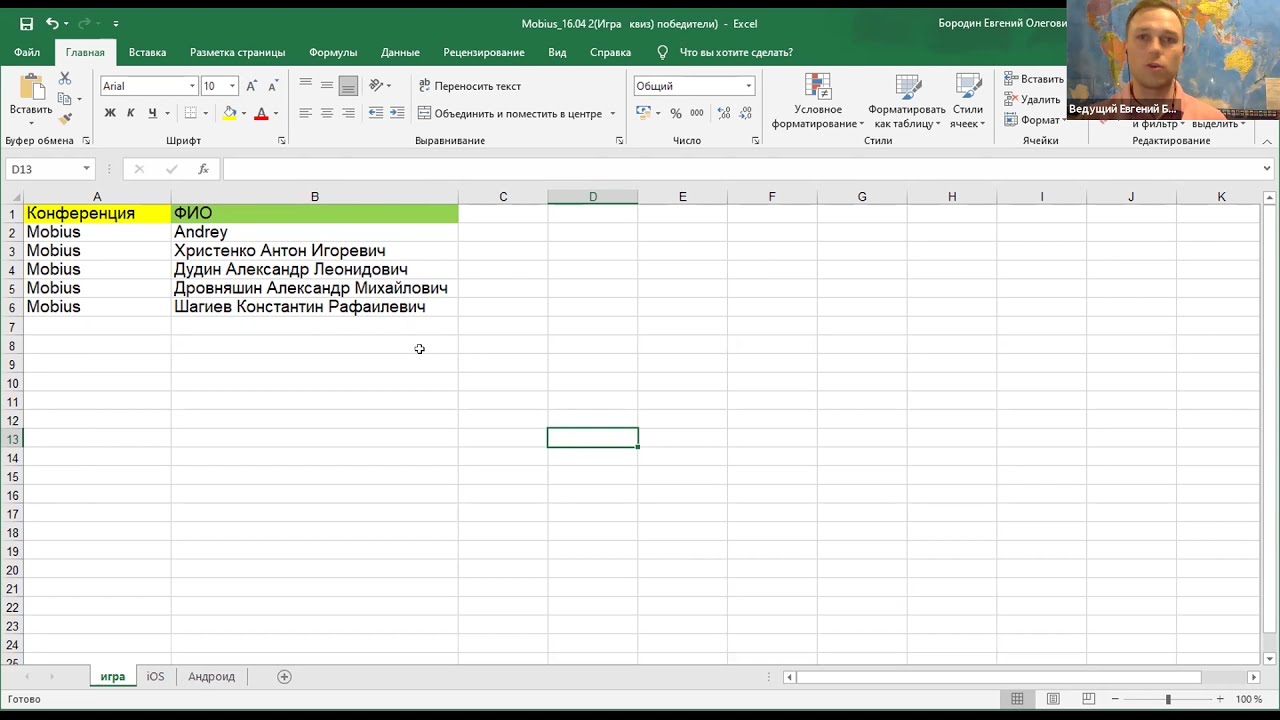Expand the merge and center options arrow
Screen dimensions: 1280x720
(612, 114)
